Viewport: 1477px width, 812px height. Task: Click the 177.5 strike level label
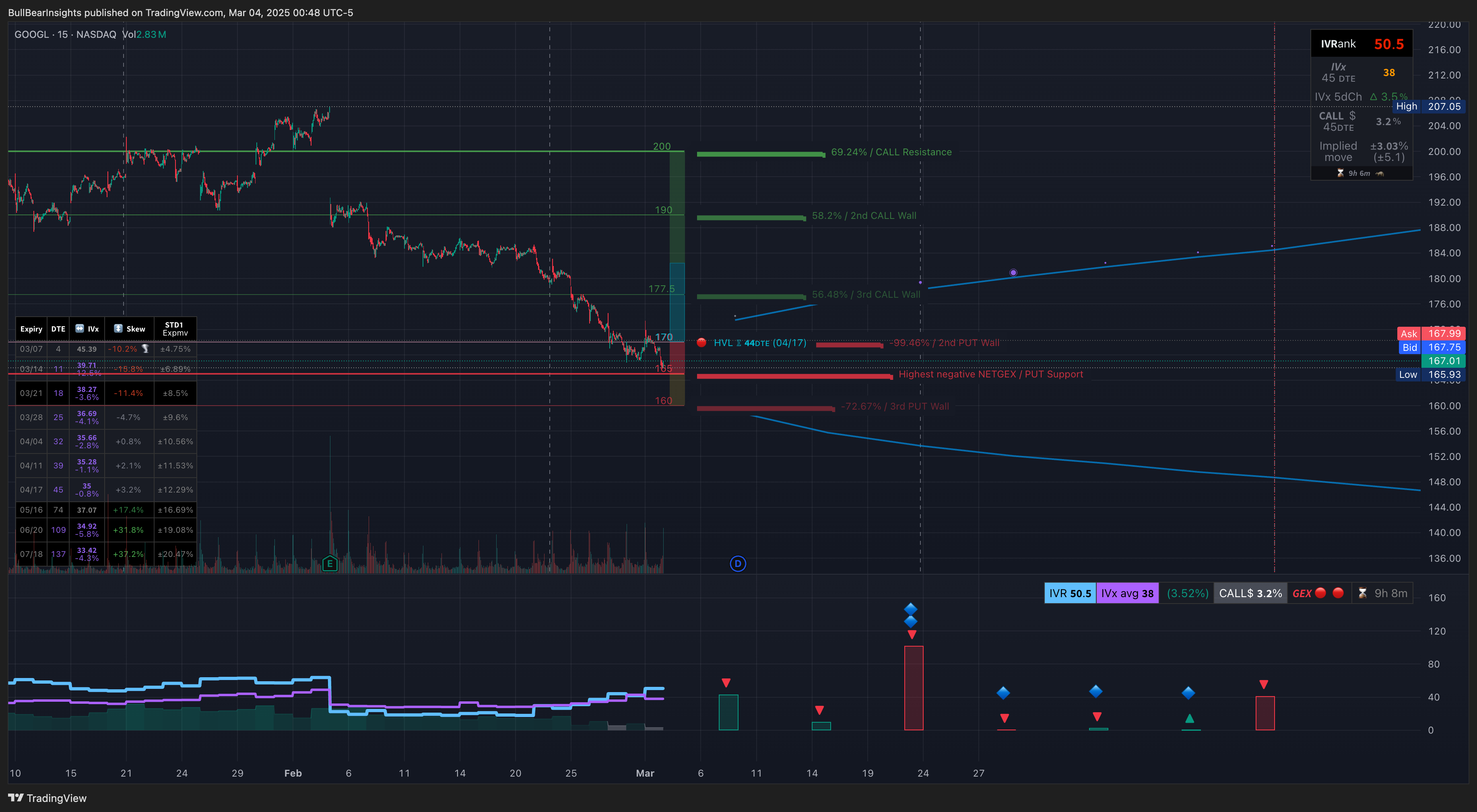tap(662, 289)
